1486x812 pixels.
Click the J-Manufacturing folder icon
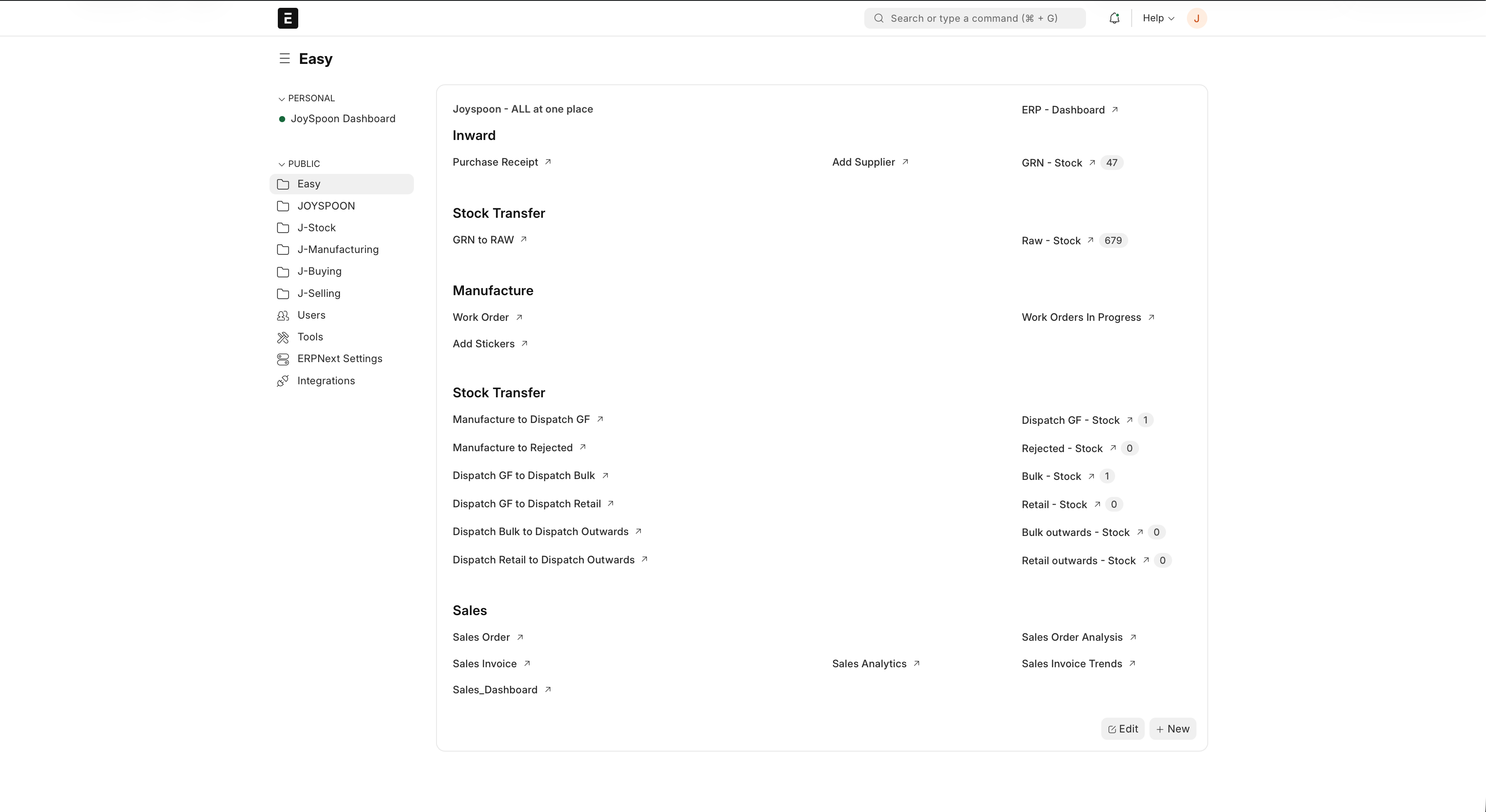(x=283, y=250)
